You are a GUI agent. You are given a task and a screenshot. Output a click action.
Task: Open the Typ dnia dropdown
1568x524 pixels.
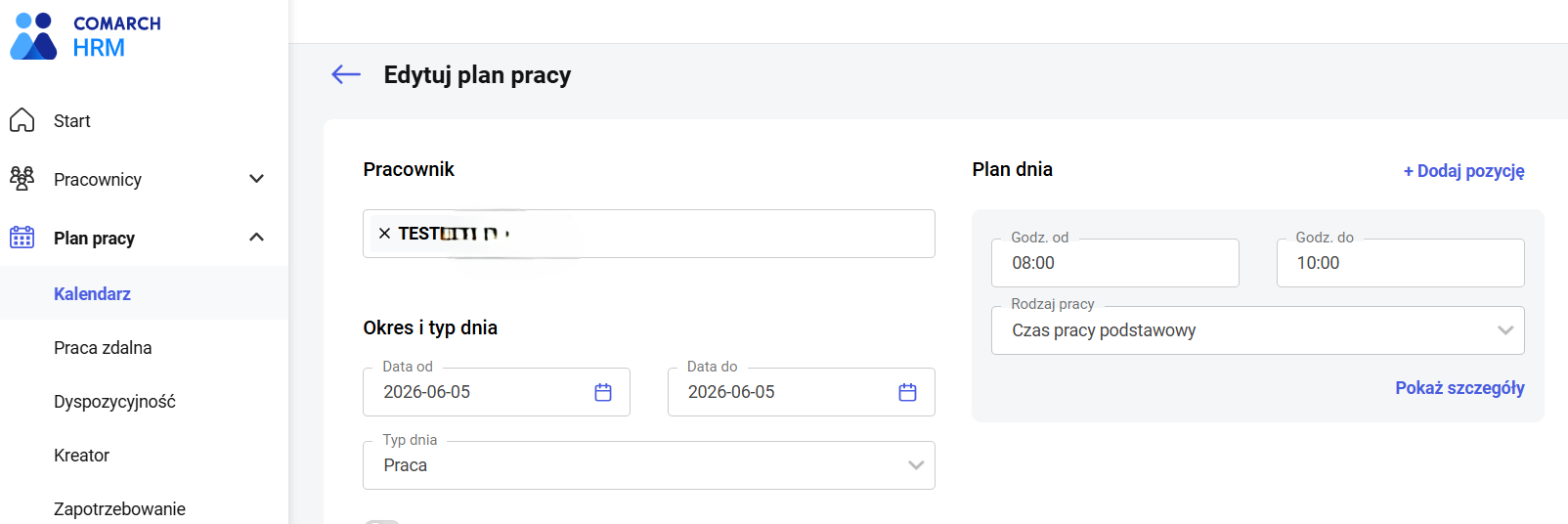point(649,465)
